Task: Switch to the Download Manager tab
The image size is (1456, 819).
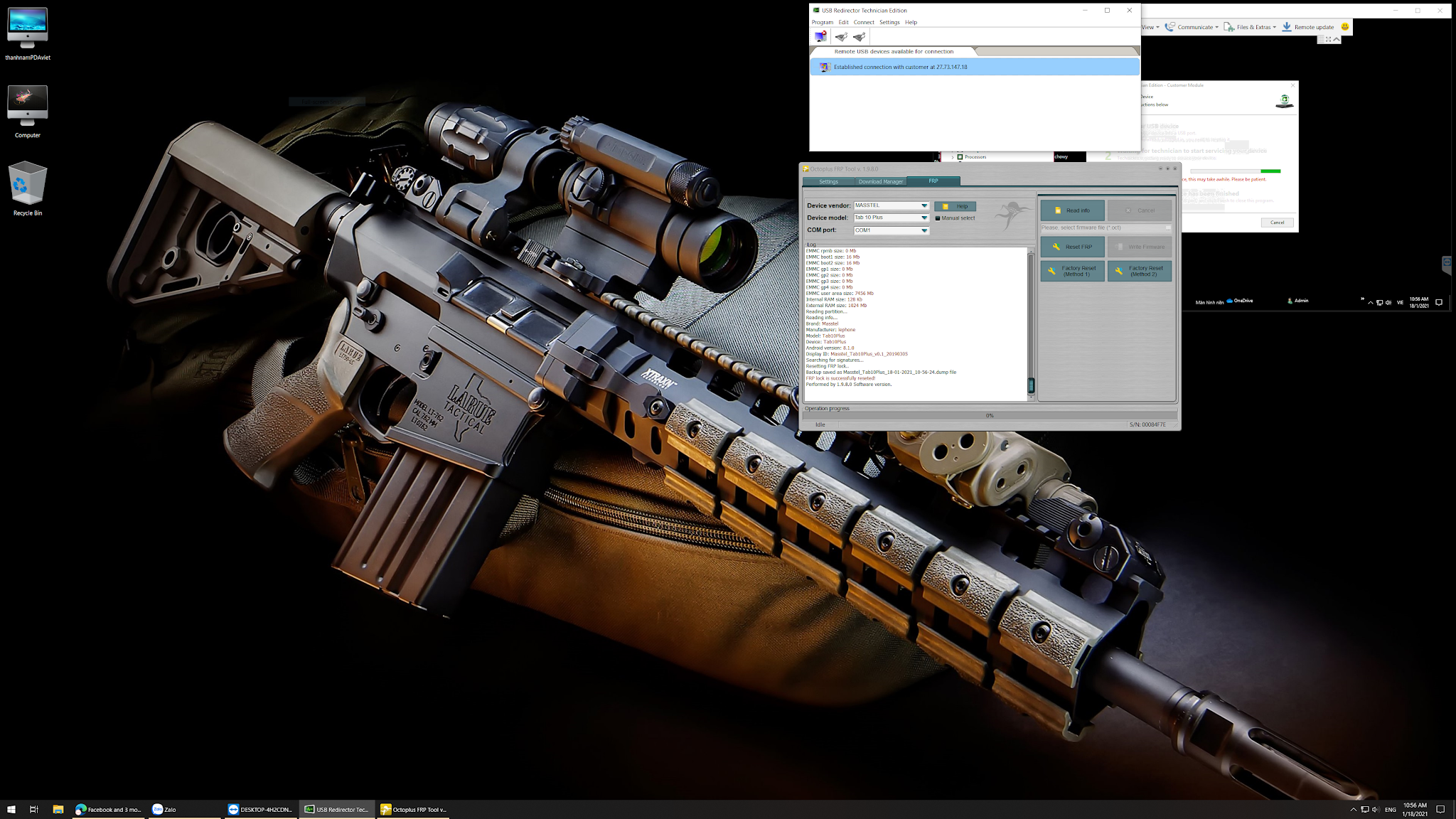Action: [880, 181]
